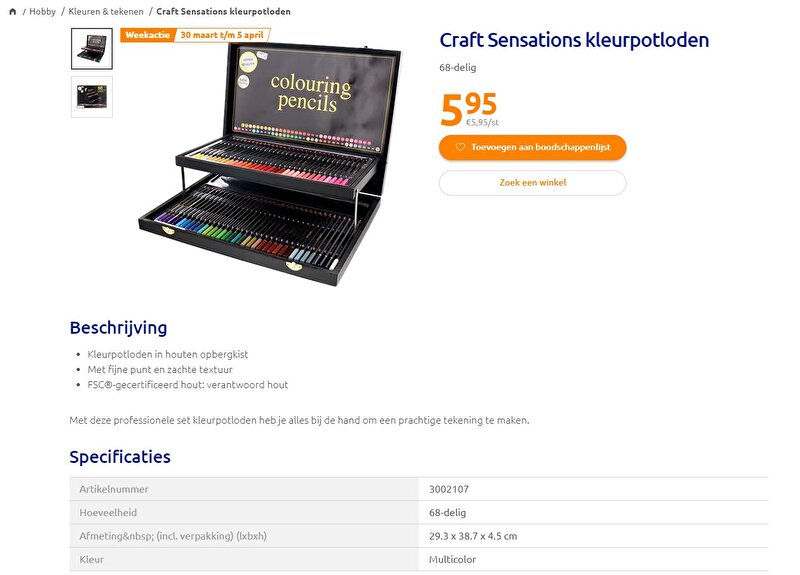Click the heart icon on shopping list button
800x575 pixels.
click(x=460, y=147)
